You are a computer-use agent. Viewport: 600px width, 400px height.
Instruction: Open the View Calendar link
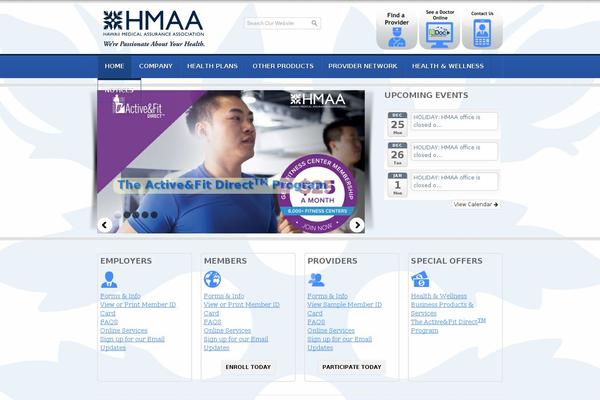[476, 204]
